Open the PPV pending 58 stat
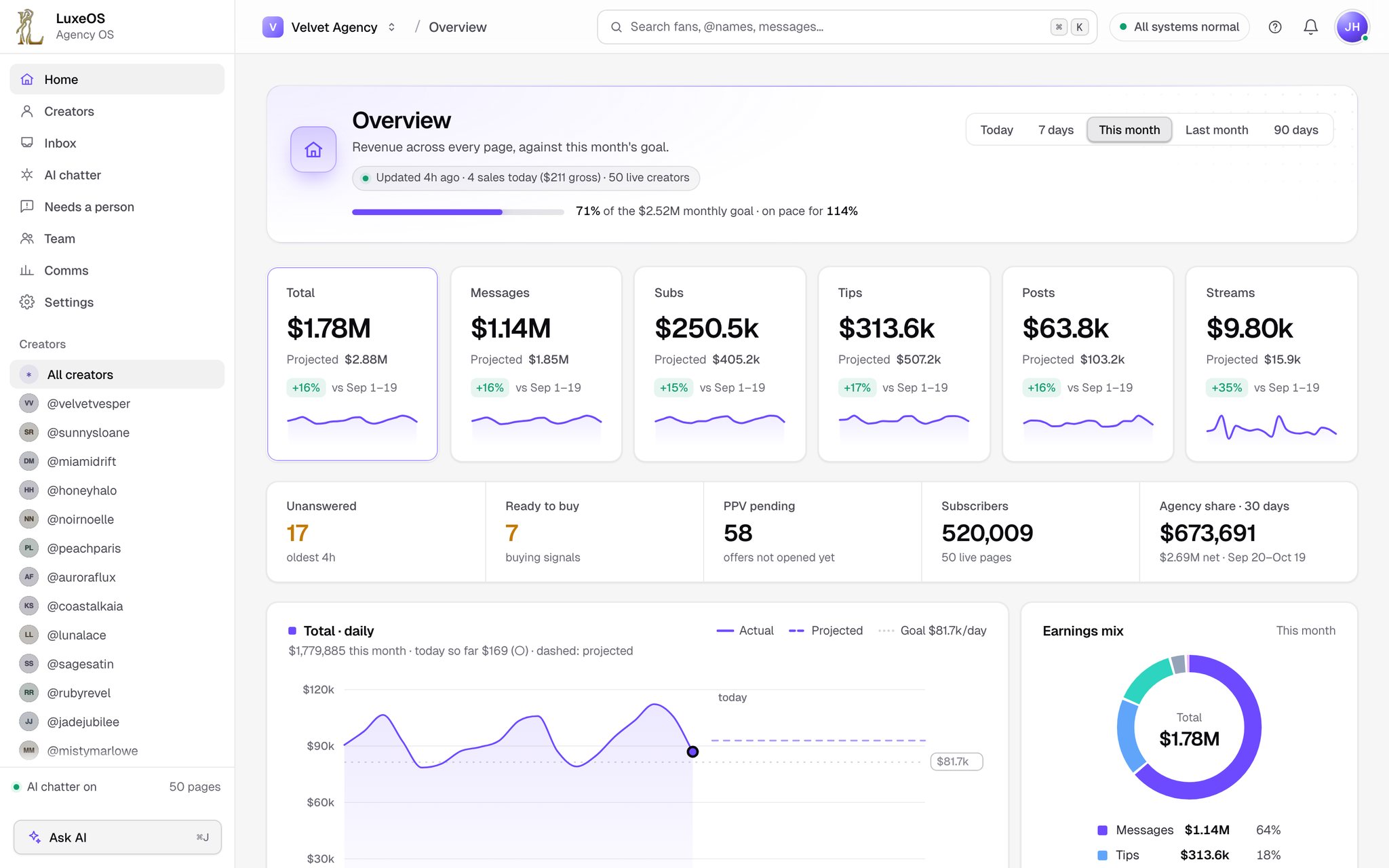 tap(813, 532)
